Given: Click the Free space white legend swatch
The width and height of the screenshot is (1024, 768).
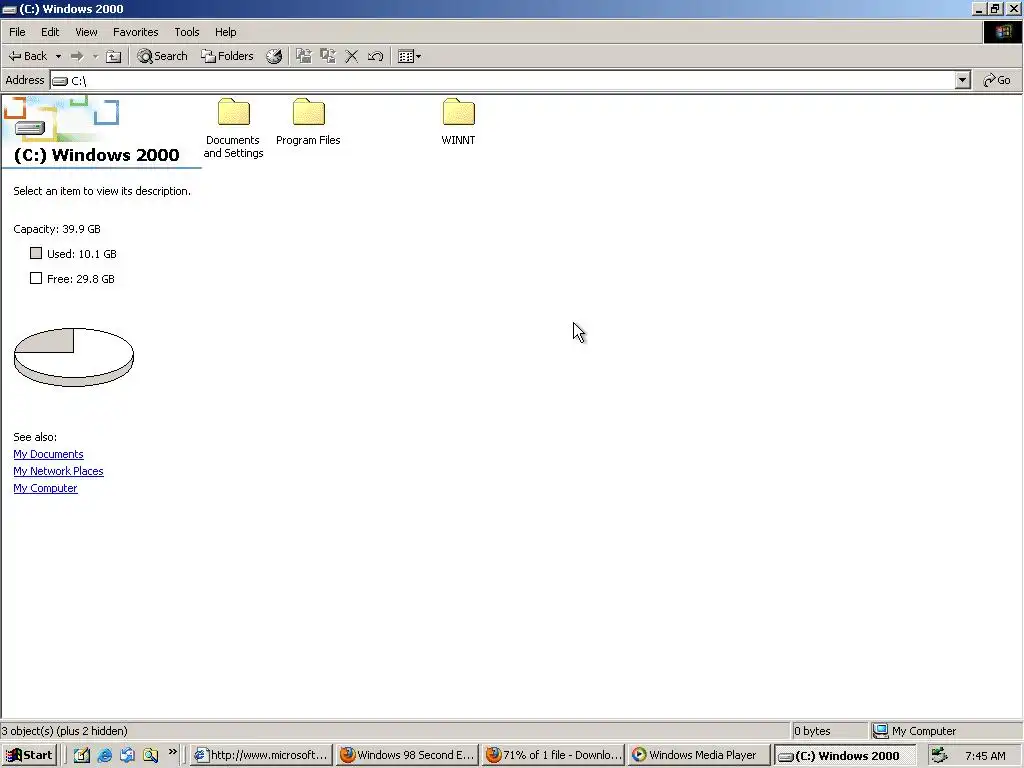Looking at the screenshot, I should (x=36, y=278).
